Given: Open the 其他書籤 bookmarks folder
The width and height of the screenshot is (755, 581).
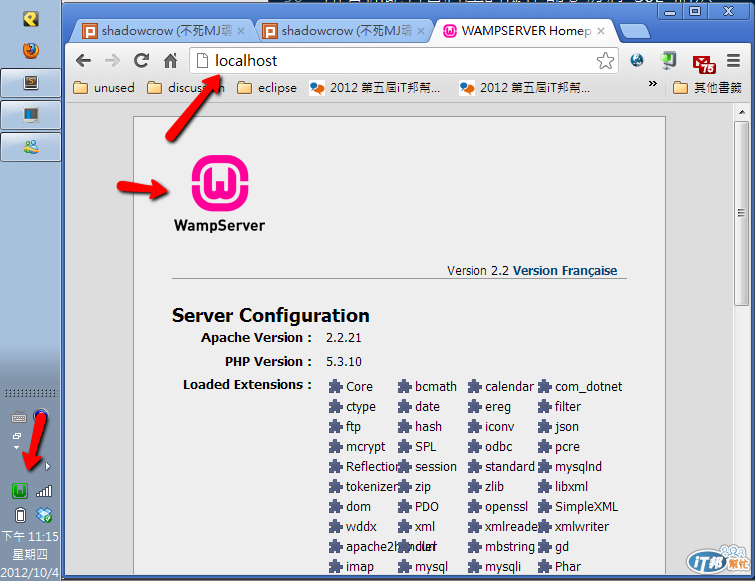Looking at the screenshot, I should pyautogui.click(x=707, y=88).
